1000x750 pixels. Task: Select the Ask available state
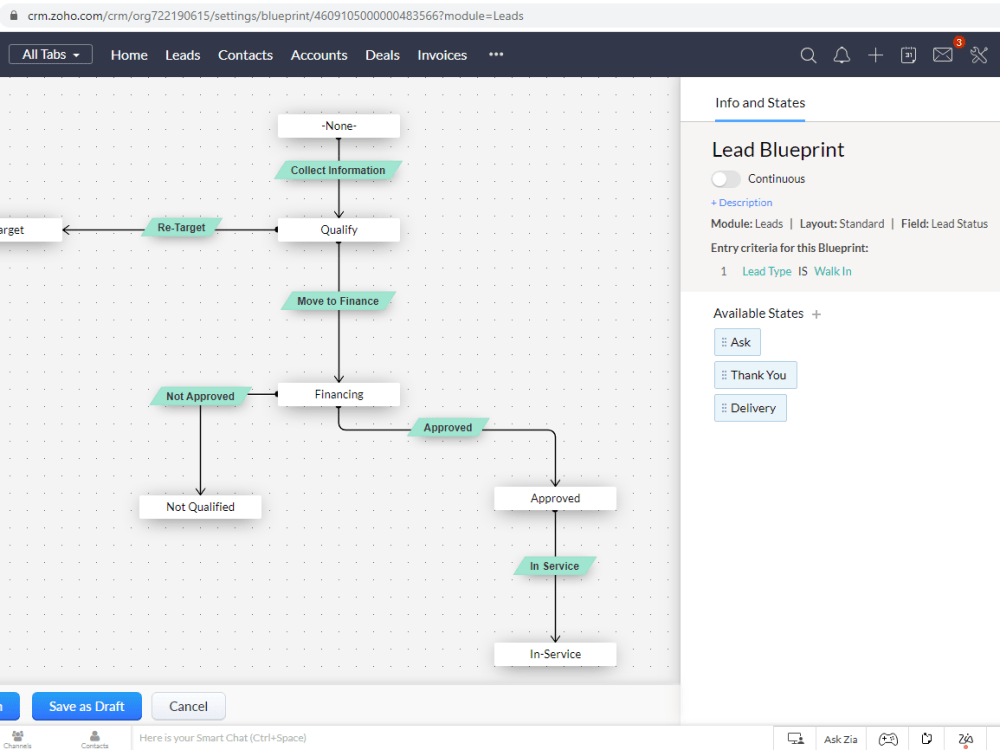pos(737,342)
